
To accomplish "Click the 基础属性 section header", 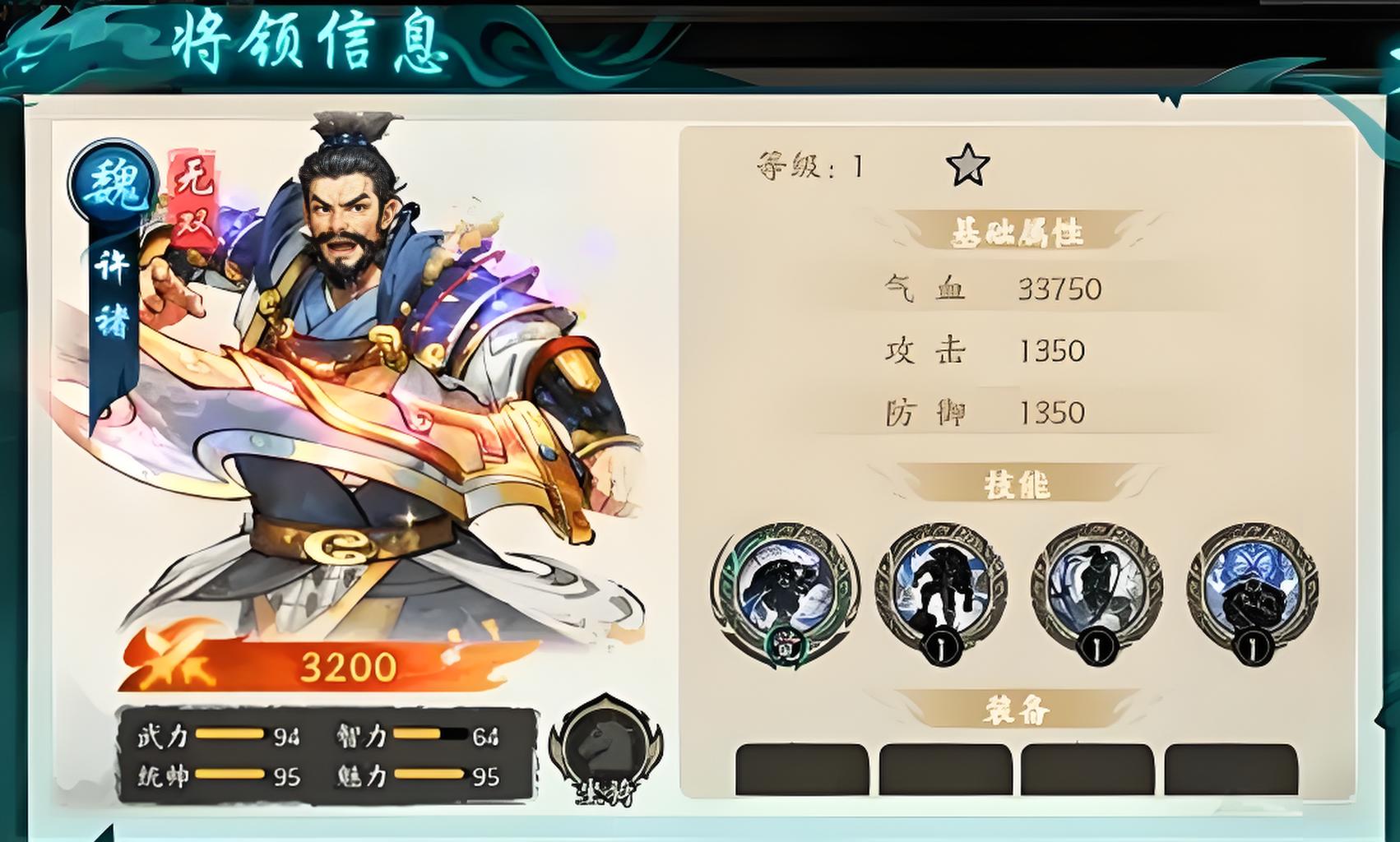I will tap(1017, 232).
